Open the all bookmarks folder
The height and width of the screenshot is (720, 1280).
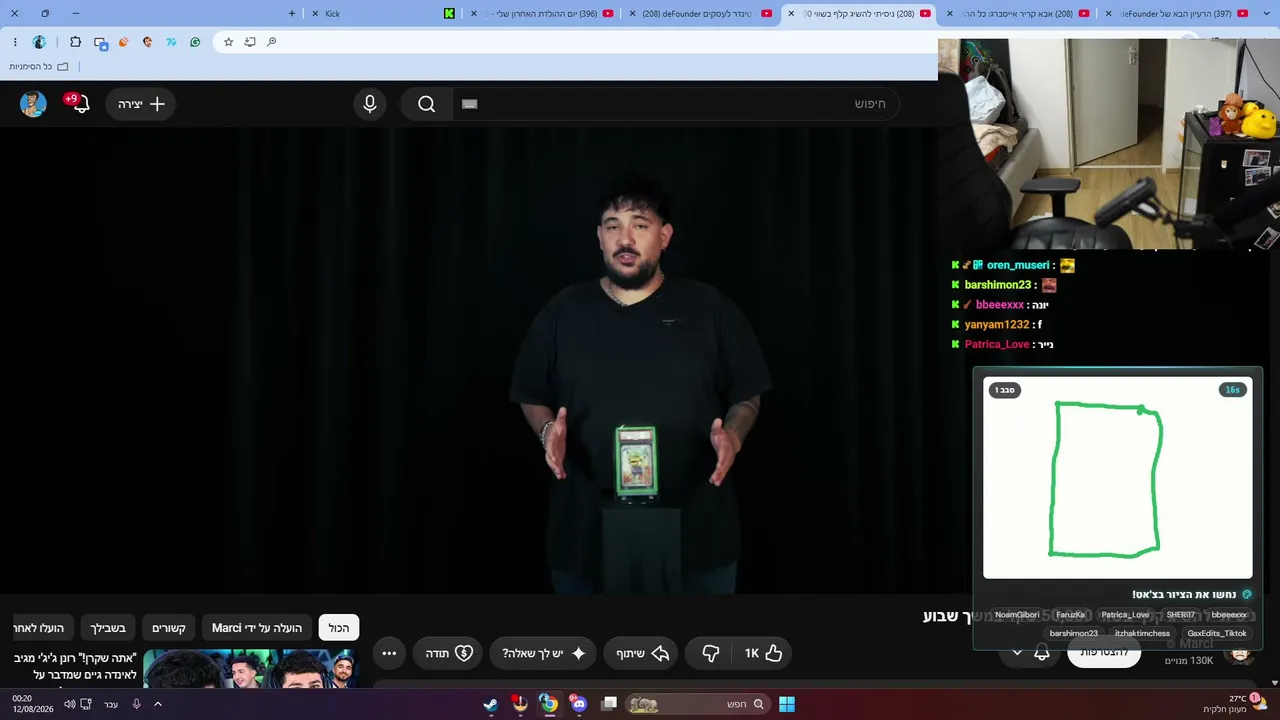[39, 66]
